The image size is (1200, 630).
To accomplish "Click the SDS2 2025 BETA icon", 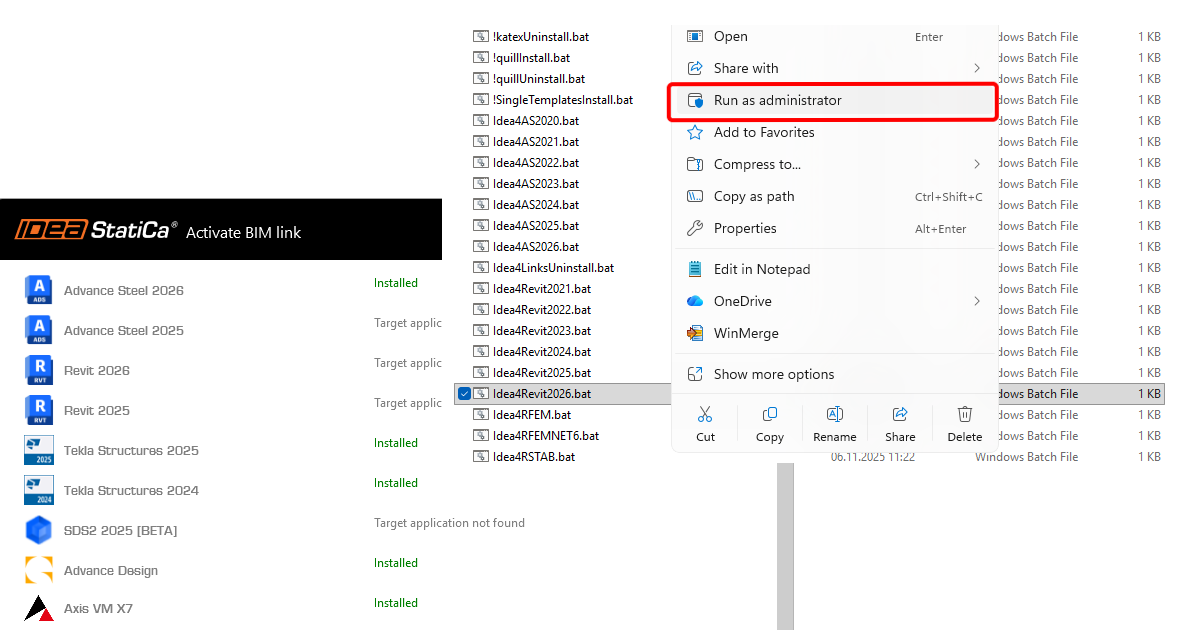I will [39, 530].
